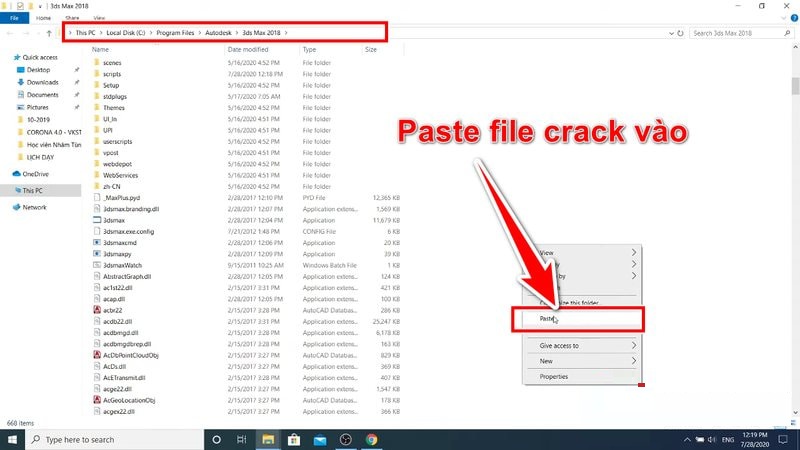Image resolution: width=800 pixels, height=450 pixels.
Task: Select the AcDbPointCloudObj file icon
Action: pyautogui.click(x=97, y=355)
